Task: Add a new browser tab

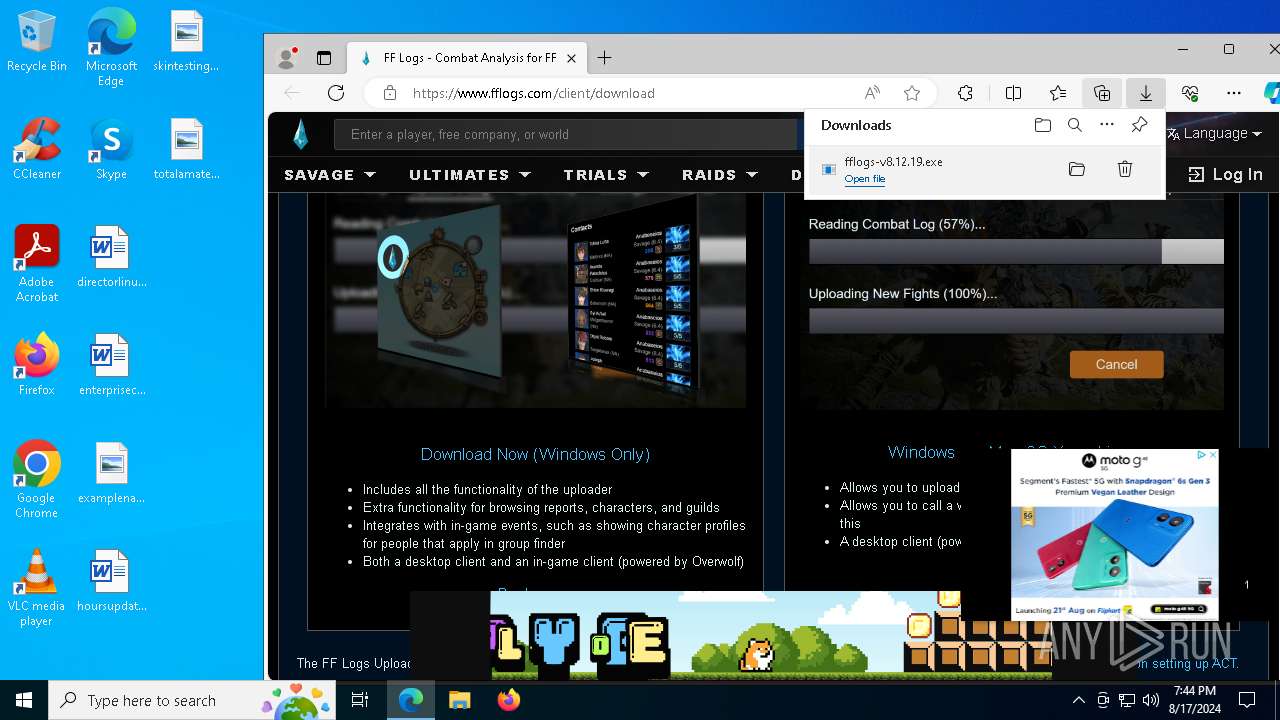Action: 604,58
